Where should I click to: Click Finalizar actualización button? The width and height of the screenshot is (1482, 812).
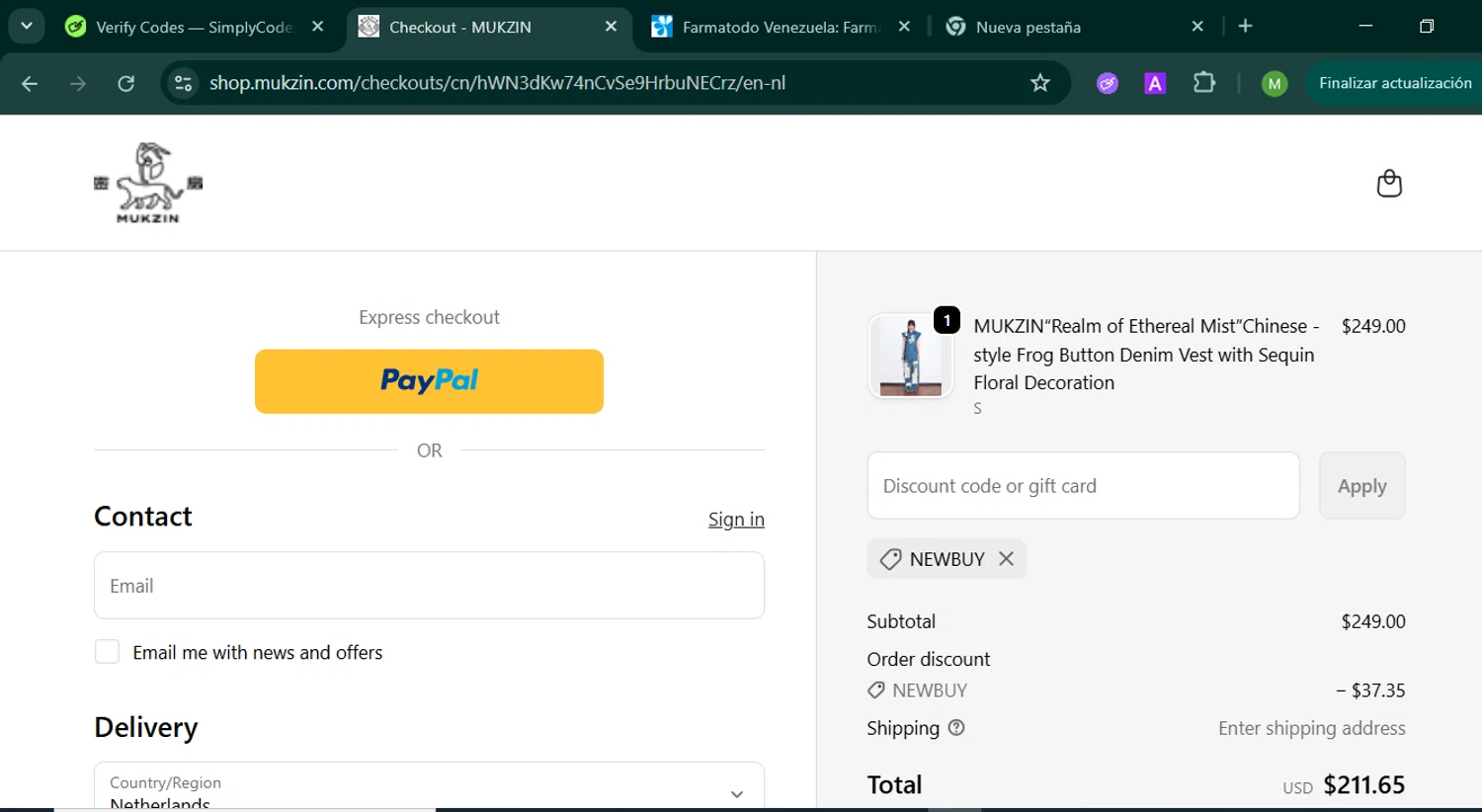pos(1394,83)
